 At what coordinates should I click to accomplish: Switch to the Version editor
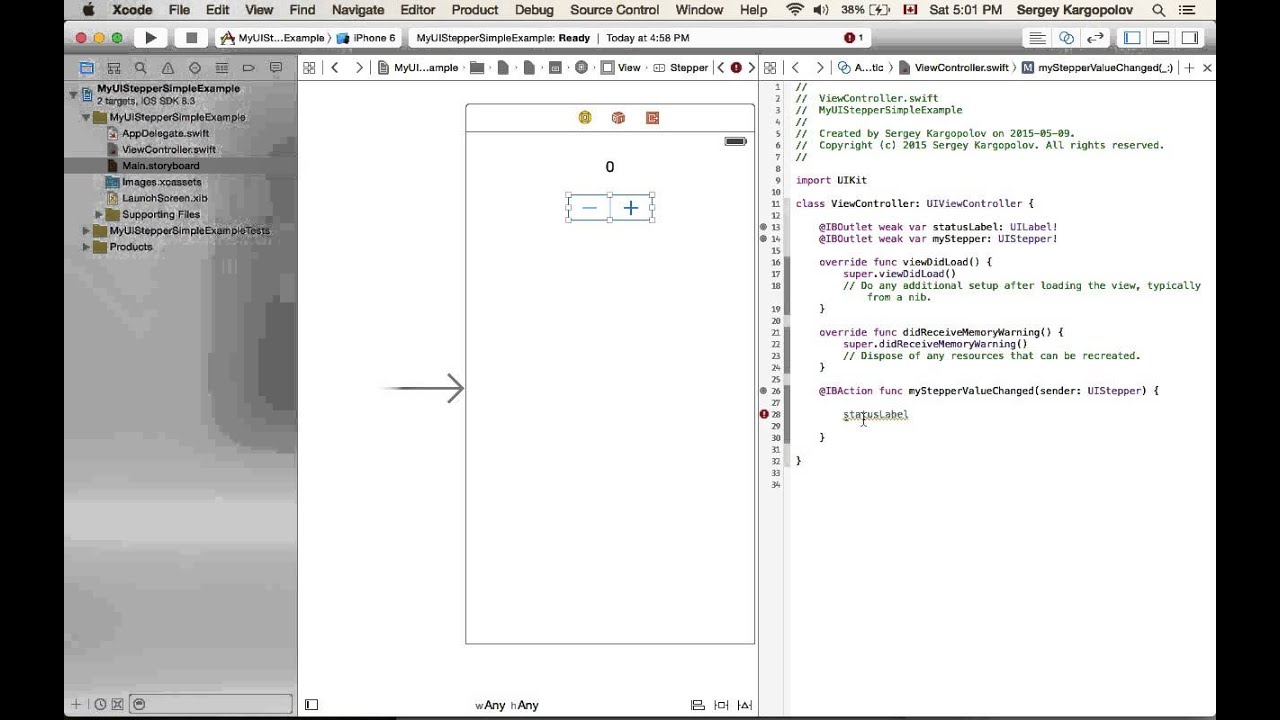[x=1096, y=38]
